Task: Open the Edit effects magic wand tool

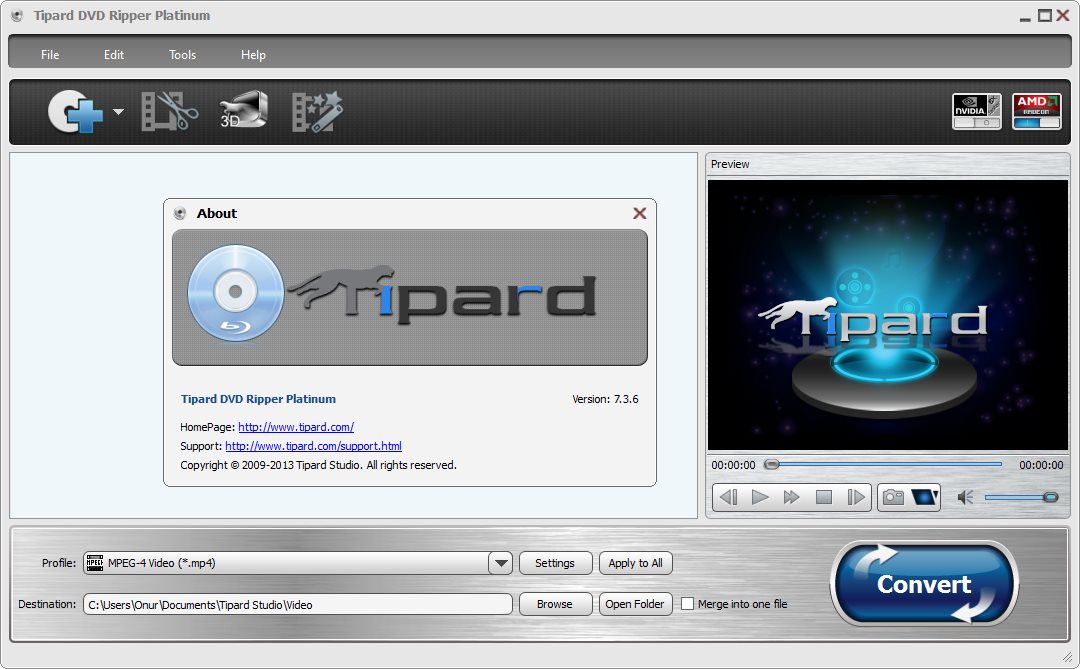Action: (x=317, y=112)
